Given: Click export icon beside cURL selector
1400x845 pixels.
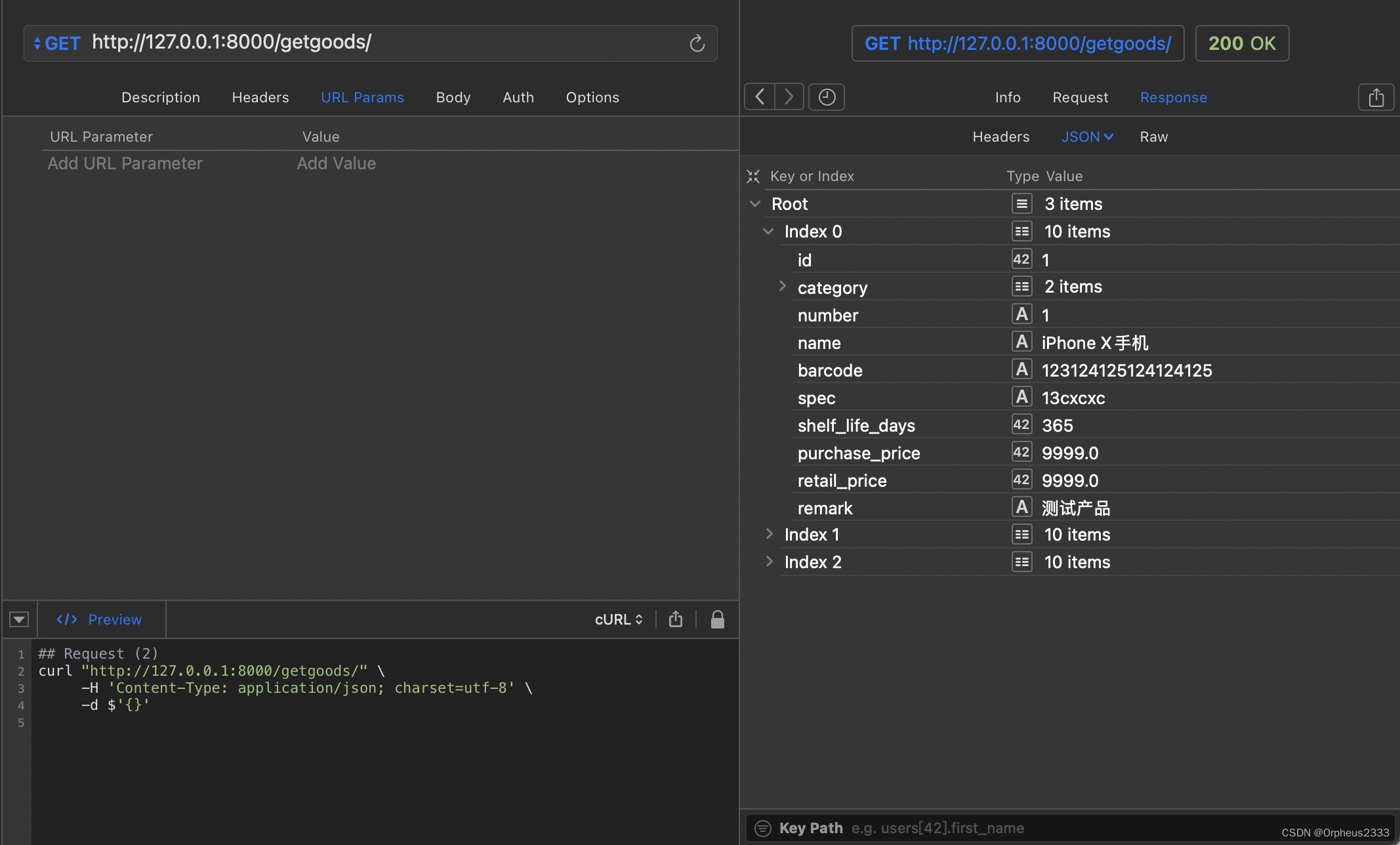Looking at the screenshot, I should click(676, 619).
